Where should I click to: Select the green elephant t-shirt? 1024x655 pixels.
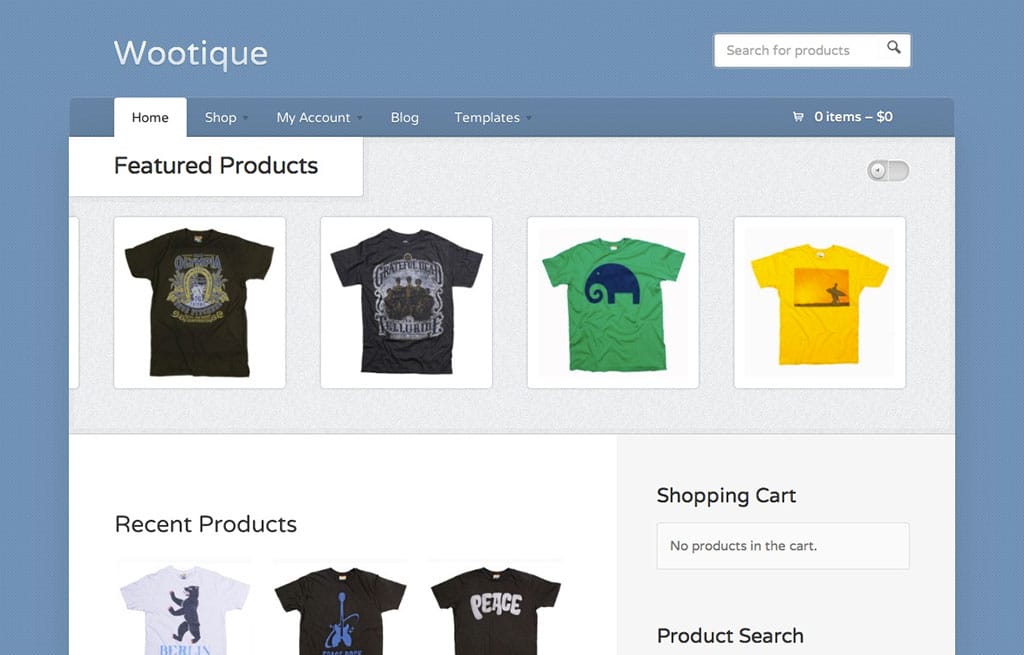tap(613, 302)
